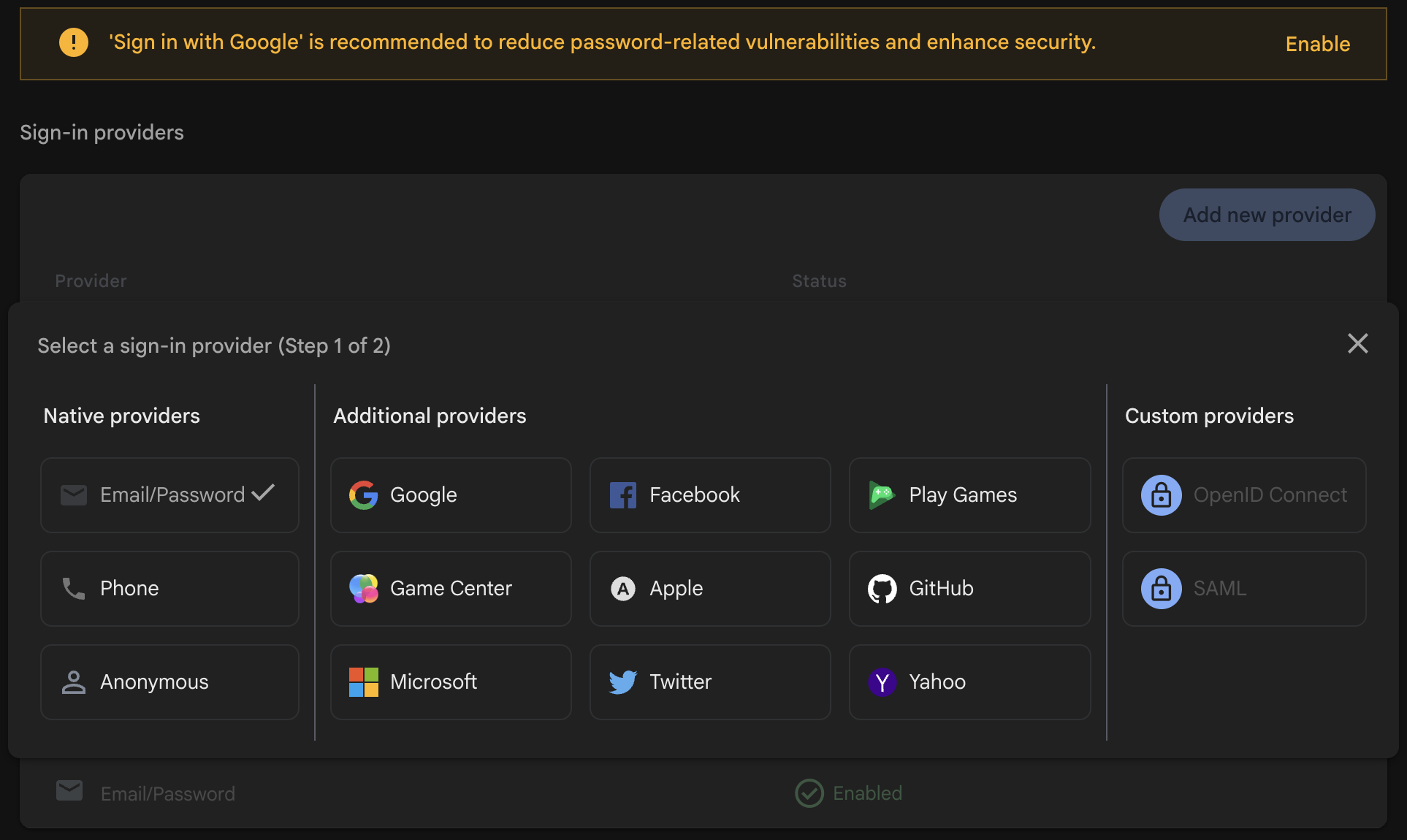The image size is (1407, 840).
Task: Choose the Phone provider card
Action: [x=169, y=589]
